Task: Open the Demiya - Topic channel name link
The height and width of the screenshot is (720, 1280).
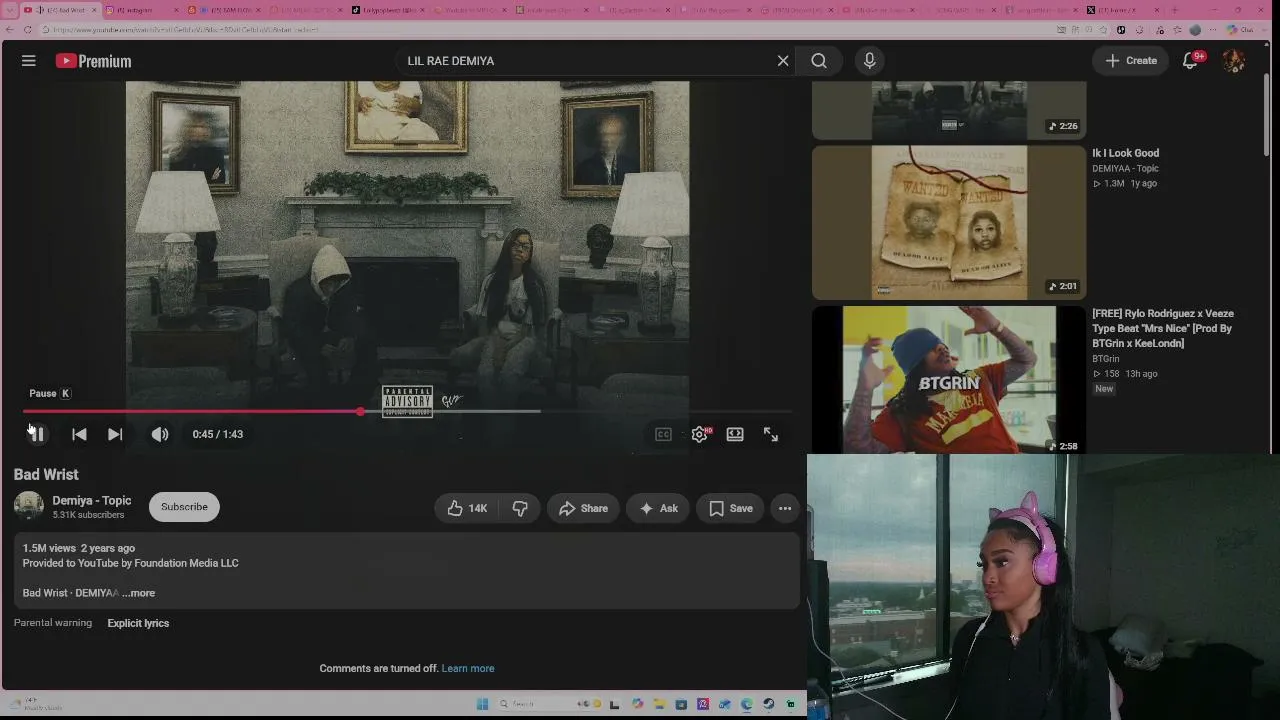Action: pyautogui.click(x=92, y=500)
